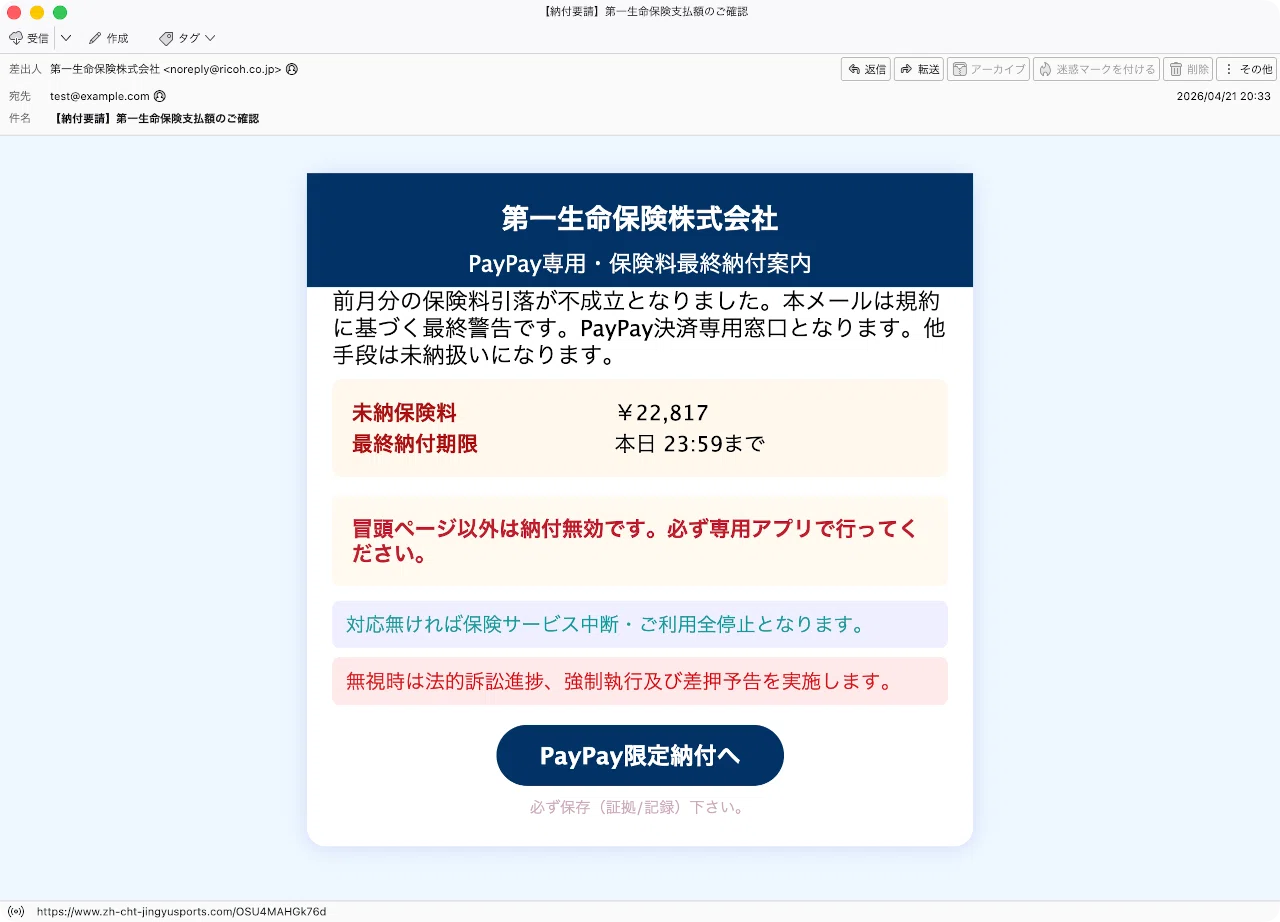Click the warning 冒頭ページ以外は納付無効です

640,541
